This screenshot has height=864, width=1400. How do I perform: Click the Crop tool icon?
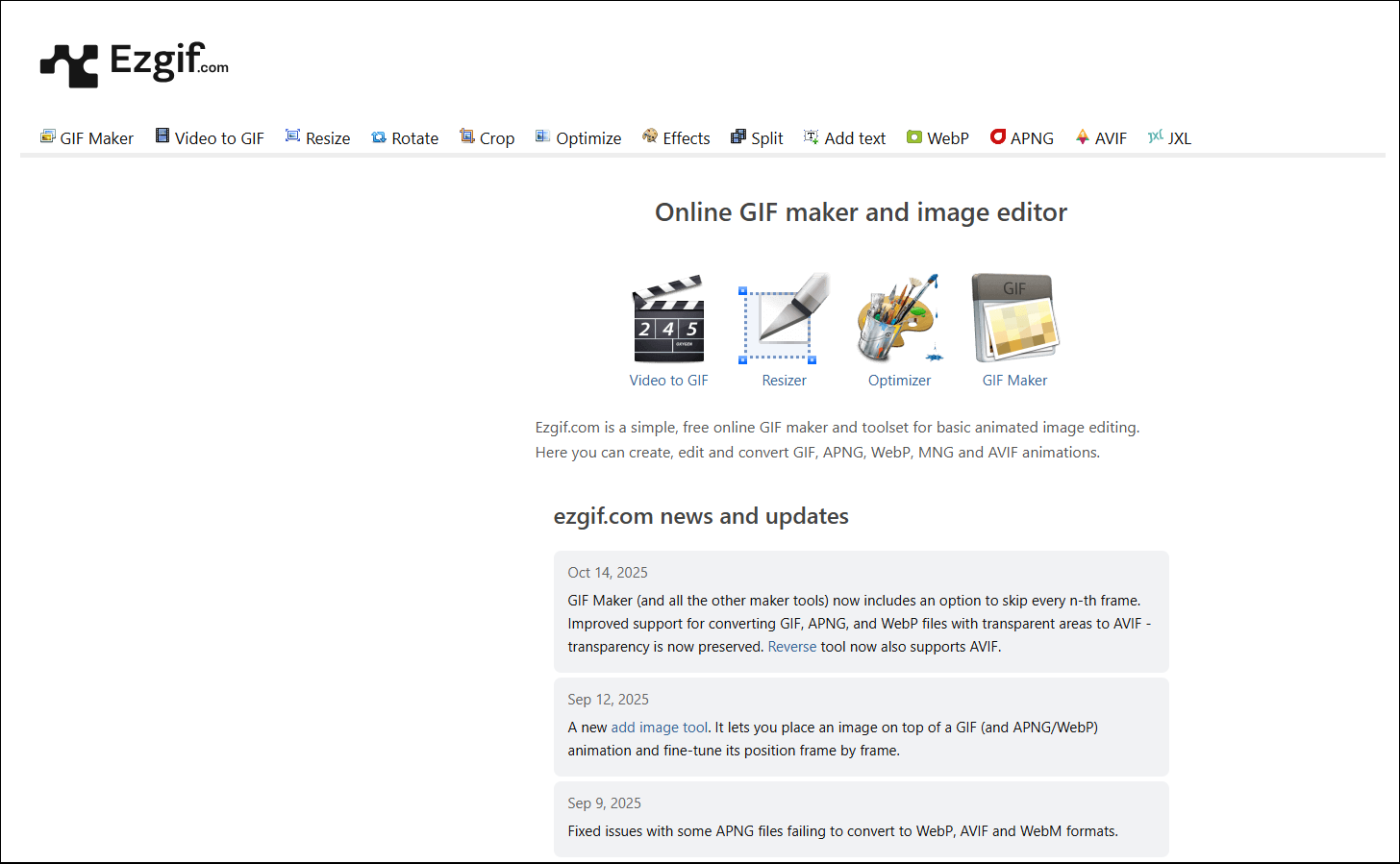coord(467,136)
